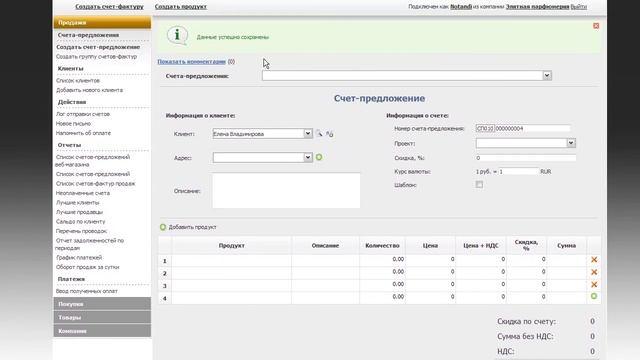Expand the Компания section
The width and height of the screenshot is (640, 360).
point(102,331)
